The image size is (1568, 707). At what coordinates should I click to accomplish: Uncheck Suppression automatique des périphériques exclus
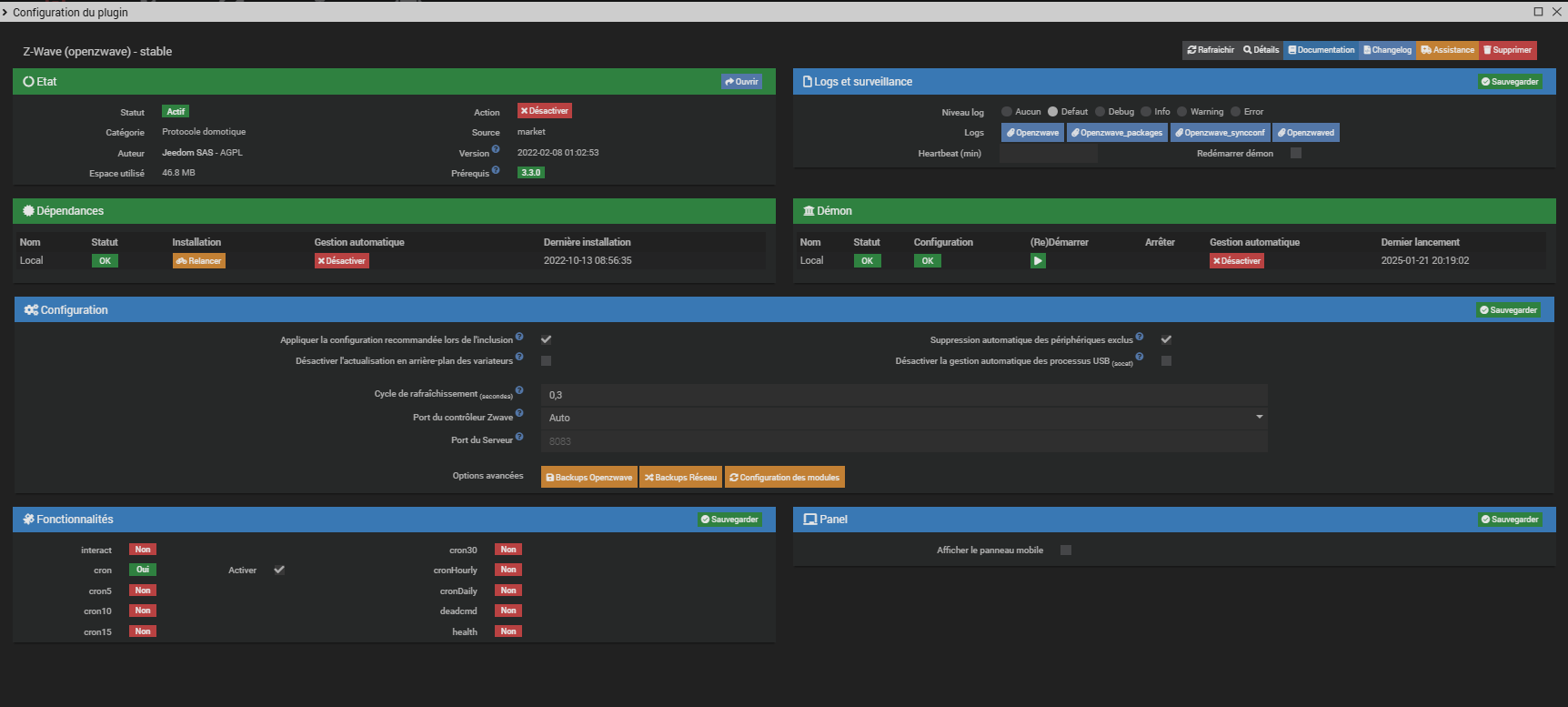pyautogui.click(x=1166, y=339)
